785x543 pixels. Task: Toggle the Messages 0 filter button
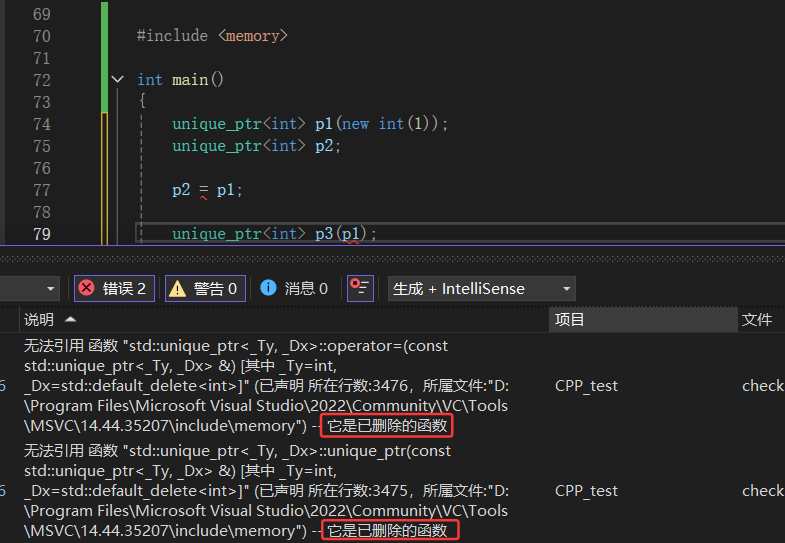[294, 289]
